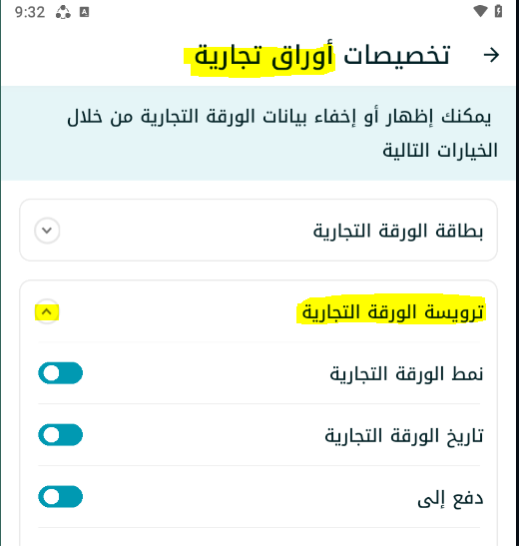519x546 pixels.
Task: Expand بطاقة الورقة التجارية with chevron down
Action: tap(47, 230)
